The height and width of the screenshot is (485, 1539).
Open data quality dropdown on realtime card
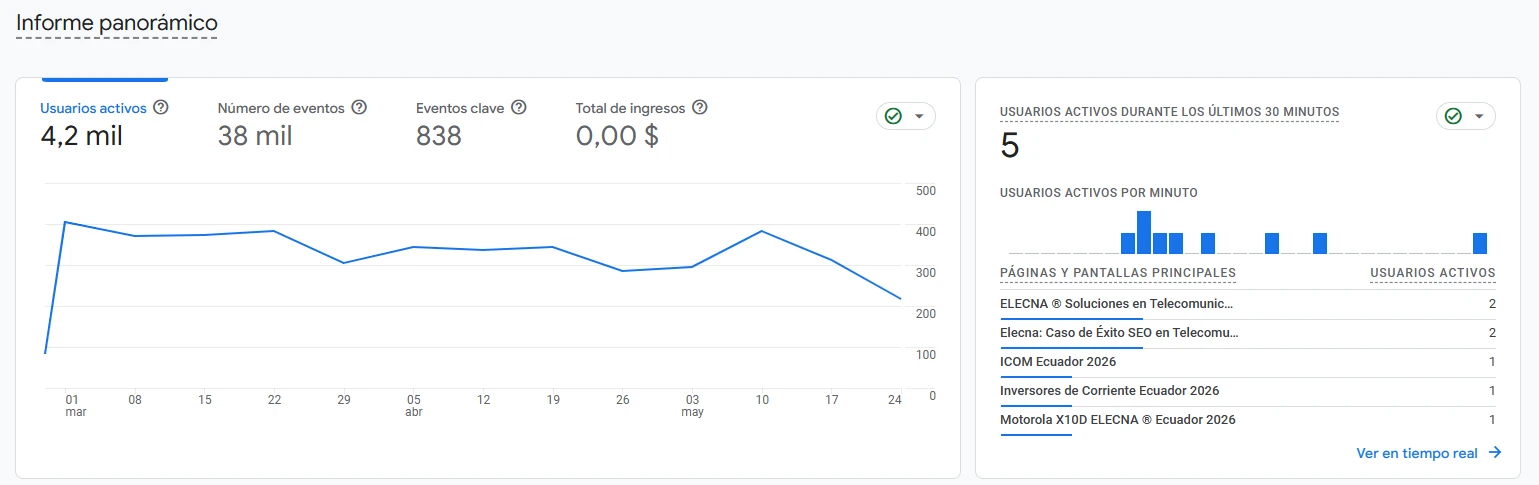1466,116
